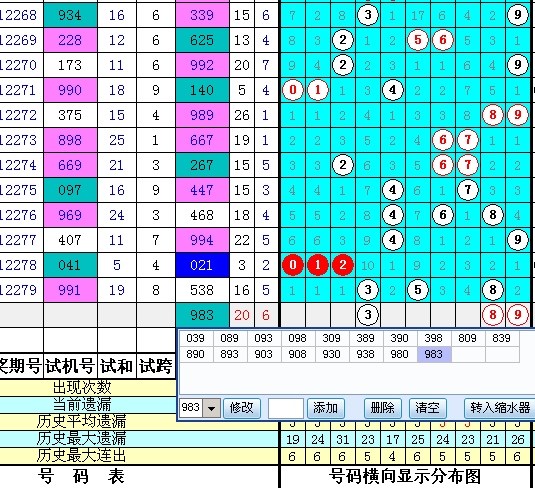The image size is (535, 488).
Task: Select number 398 in the candidate list
Action: click(434, 338)
